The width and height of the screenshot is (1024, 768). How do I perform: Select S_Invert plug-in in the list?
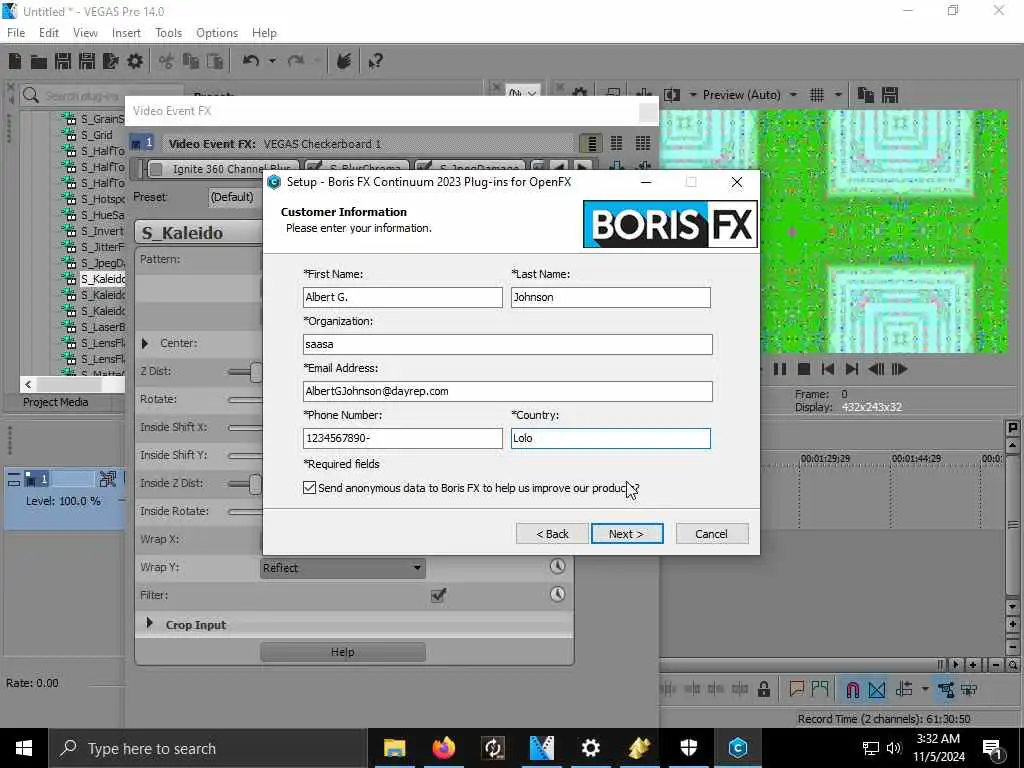[x=102, y=231]
